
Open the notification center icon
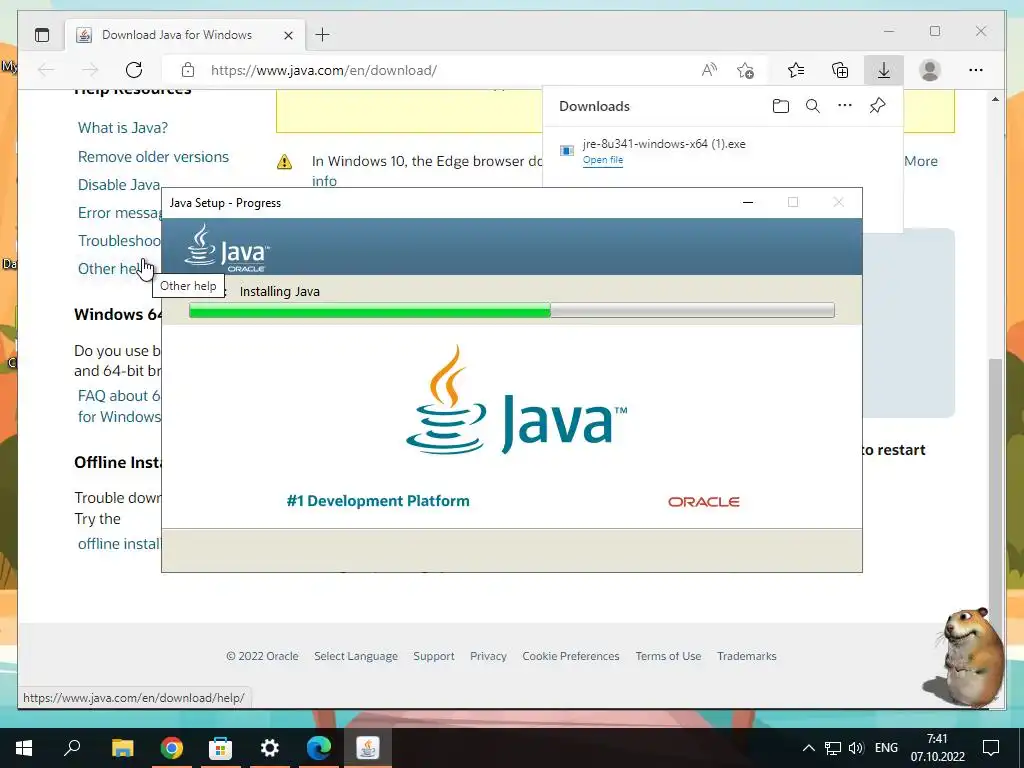click(991, 748)
